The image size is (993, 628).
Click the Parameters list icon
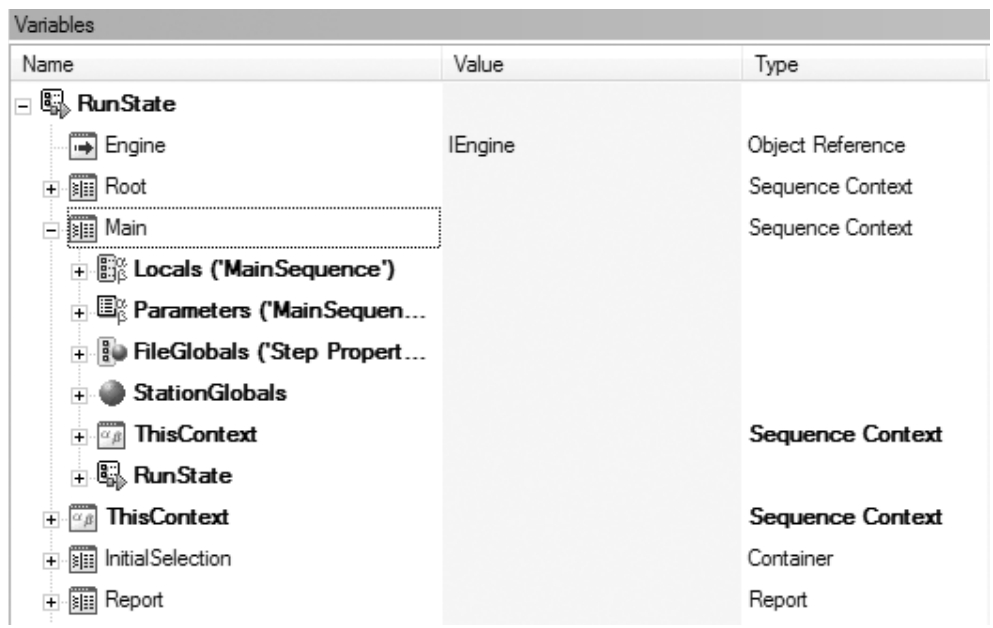coord(111,310)
